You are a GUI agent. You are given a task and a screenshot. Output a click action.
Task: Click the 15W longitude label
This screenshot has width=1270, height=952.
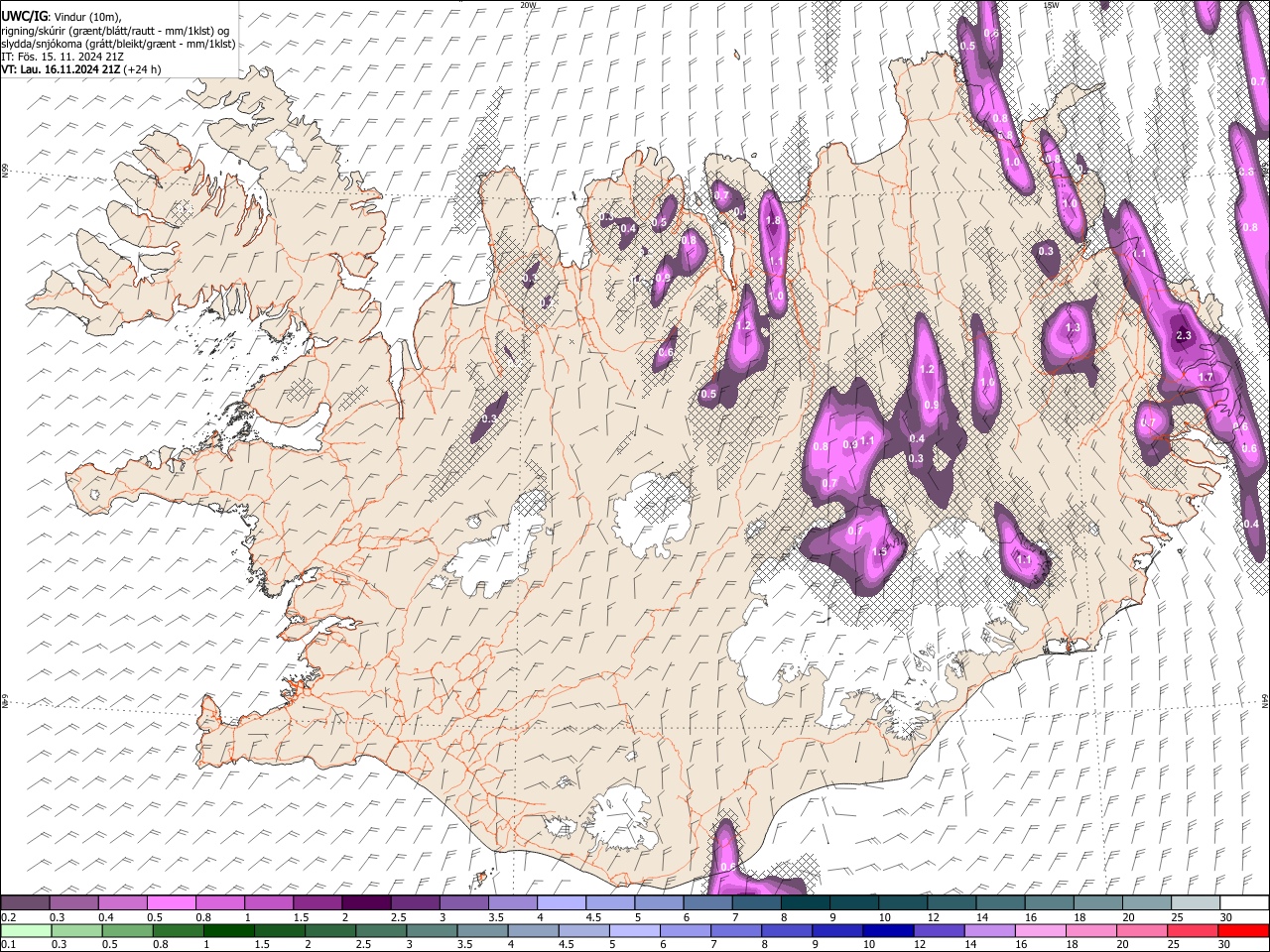coord(1052,5)
